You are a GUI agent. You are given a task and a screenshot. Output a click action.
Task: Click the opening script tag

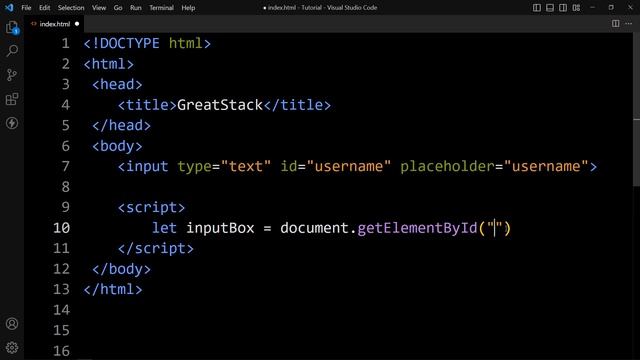151,207
